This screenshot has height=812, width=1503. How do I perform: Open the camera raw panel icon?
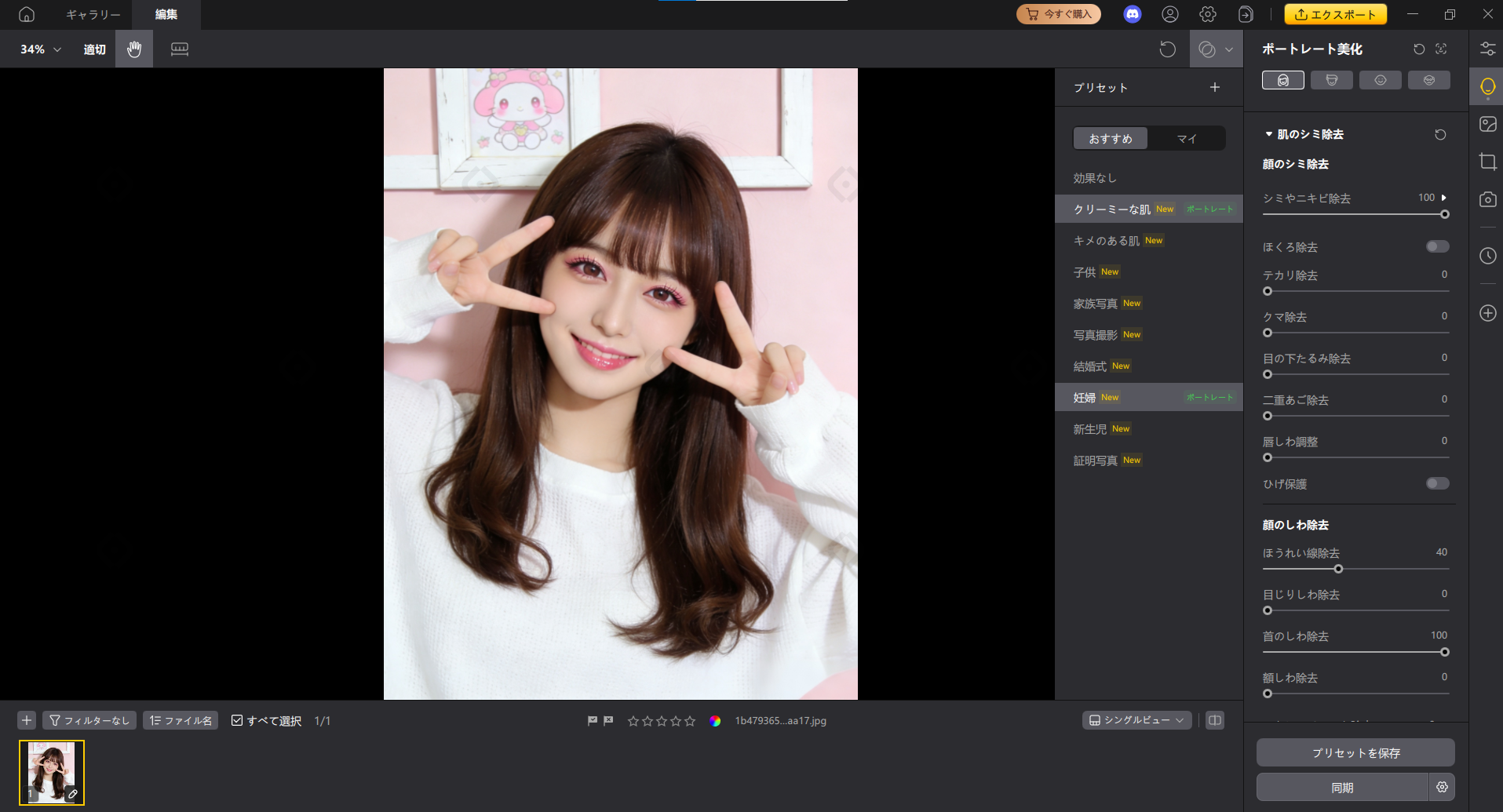point(1487,199)
